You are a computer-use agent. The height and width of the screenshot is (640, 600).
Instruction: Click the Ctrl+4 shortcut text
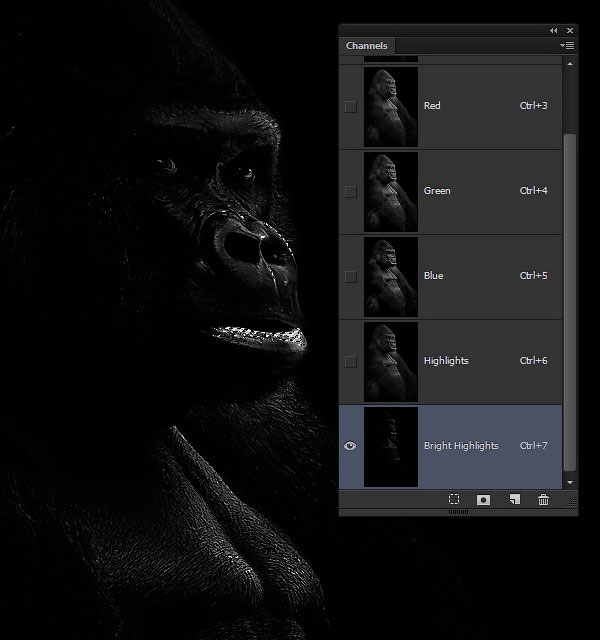pyautogui.click(x=533, y=191)
